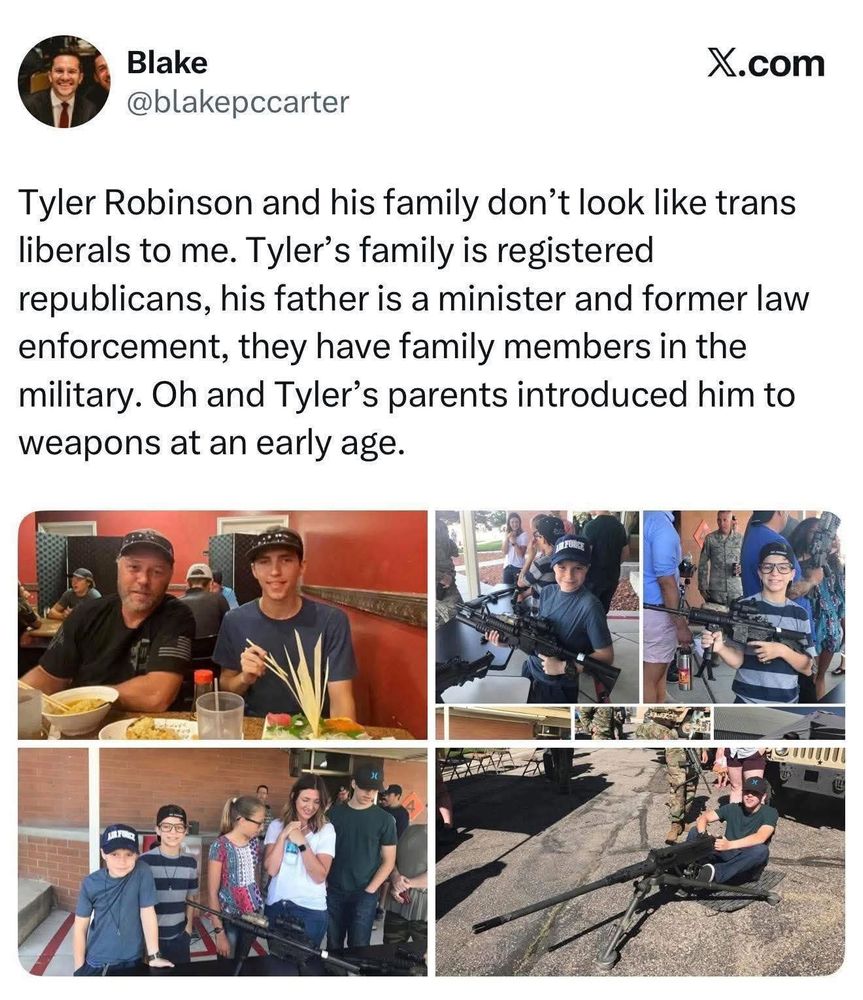View photo of boy in Air Force cap holding rifle

[x=537, y=607]
